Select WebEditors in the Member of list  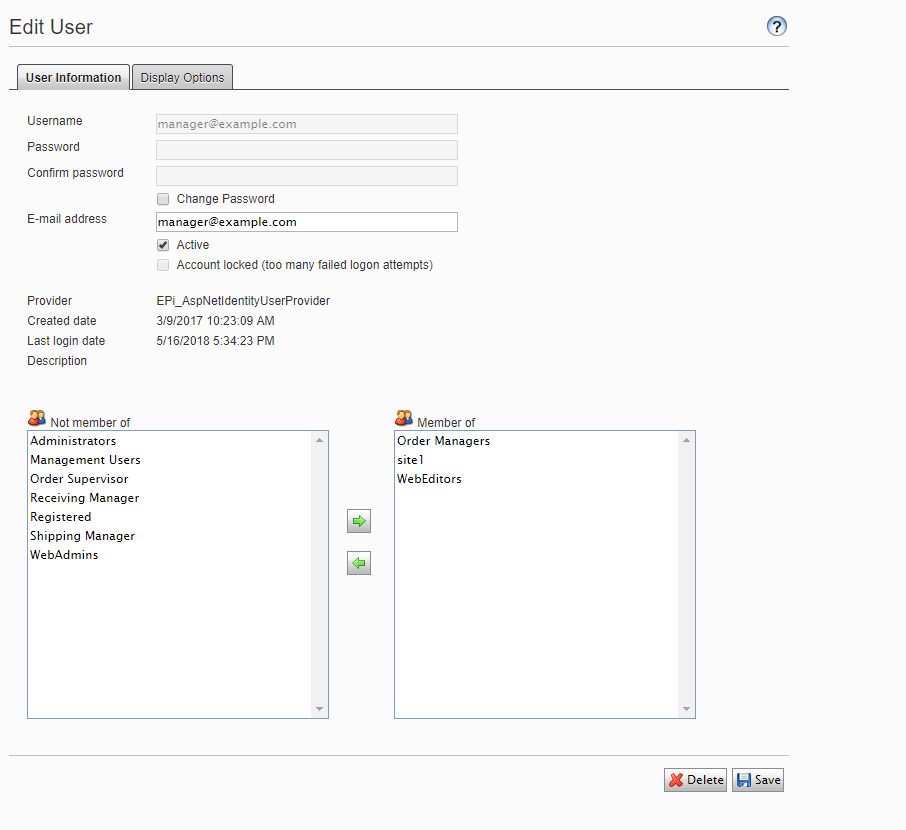pyautogui.click(x=427, y=478)
